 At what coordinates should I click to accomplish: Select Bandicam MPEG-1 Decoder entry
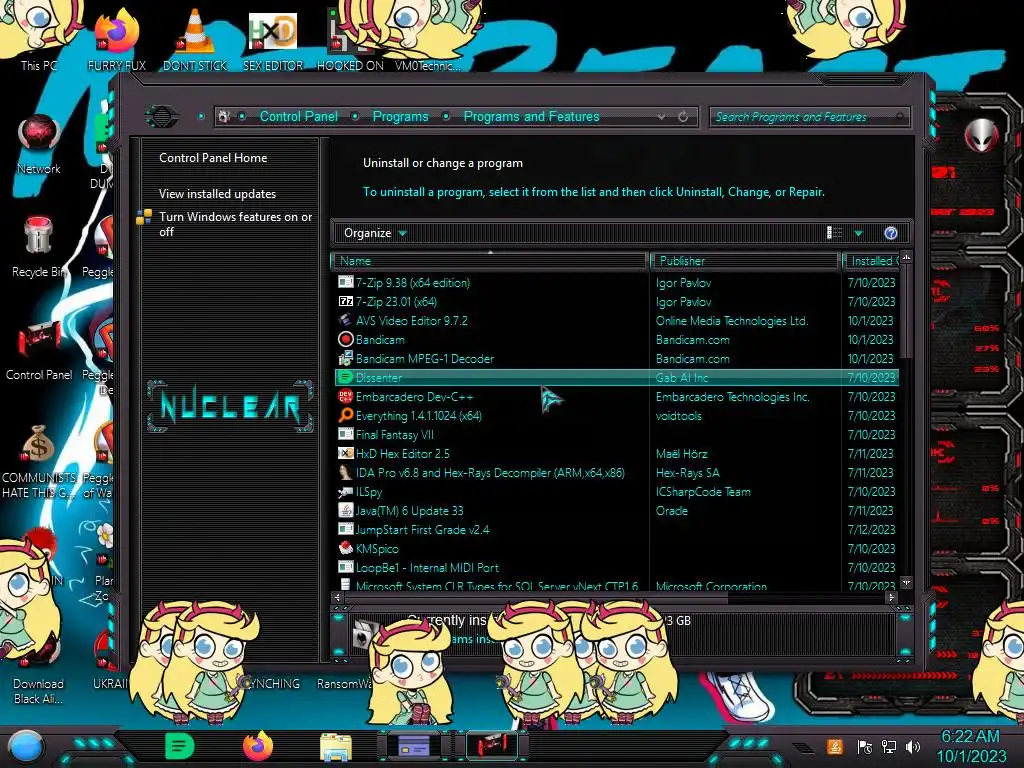pyautogui.click(x=617, y=359)
